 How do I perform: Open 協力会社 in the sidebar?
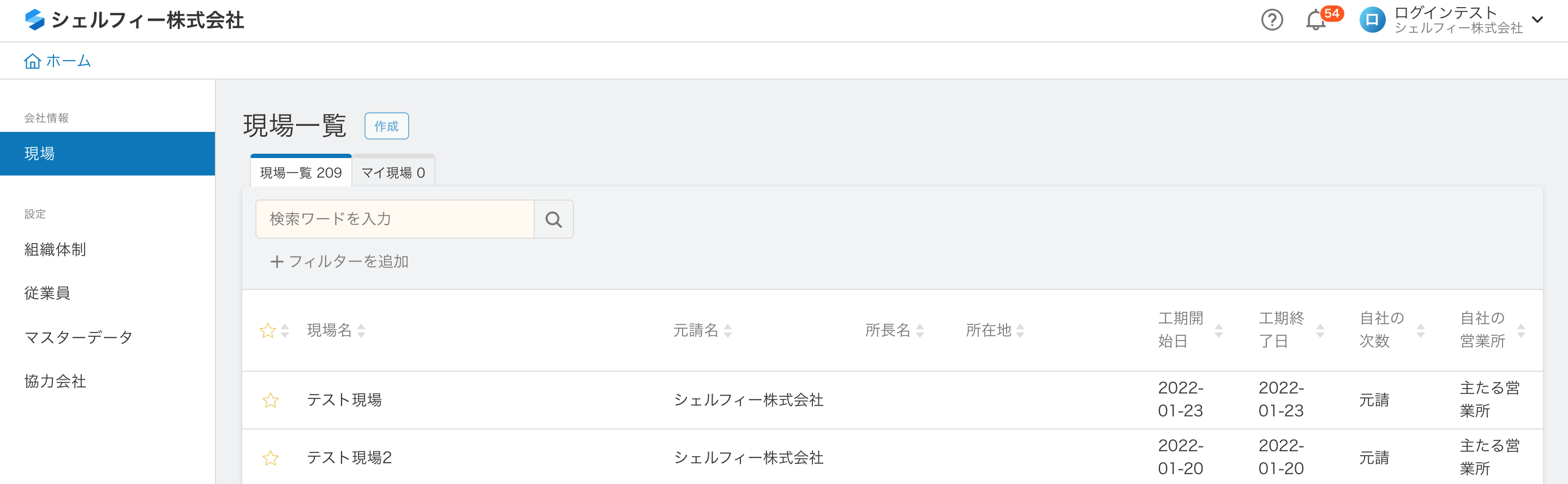tap(55, 382)
